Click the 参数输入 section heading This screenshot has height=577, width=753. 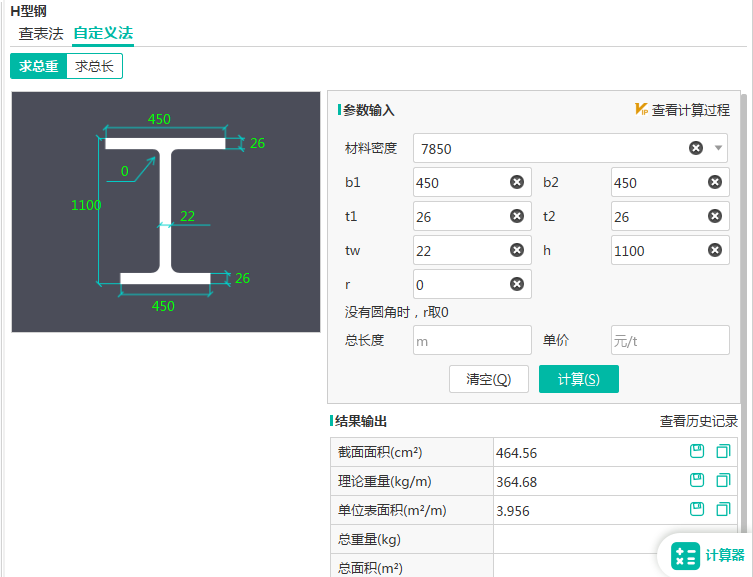point(368,110)
